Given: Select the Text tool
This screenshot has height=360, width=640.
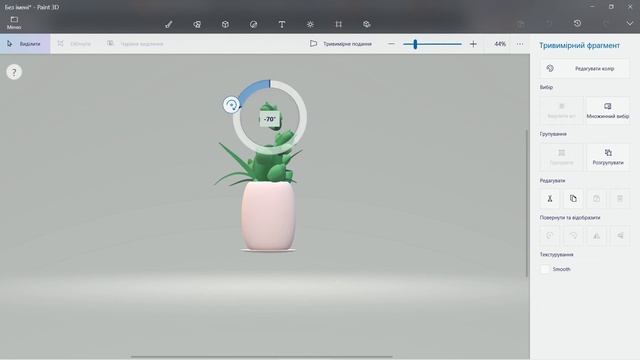Looking at the screenshot, I should (x=282, y=24).
